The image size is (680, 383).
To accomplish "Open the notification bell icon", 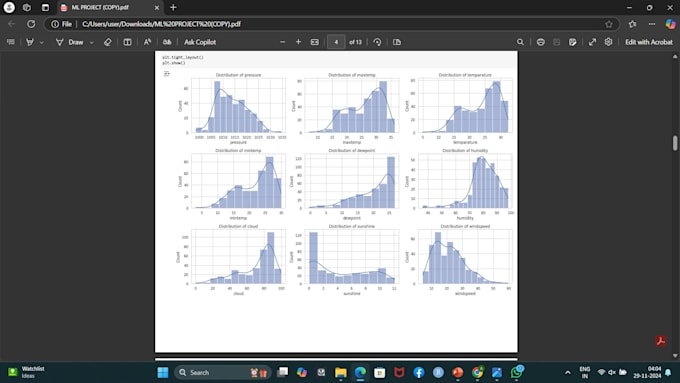I will click(668, 373).
